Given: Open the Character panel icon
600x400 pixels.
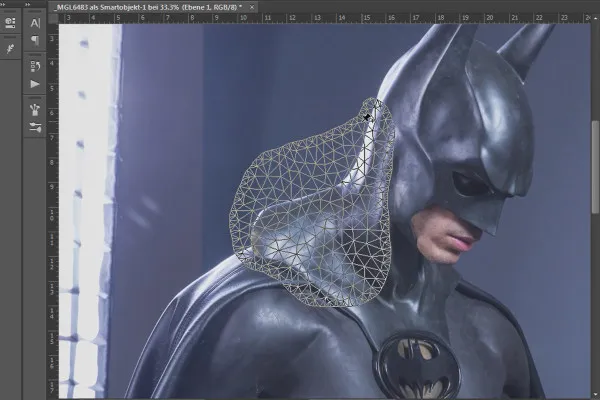Looking at the screenshot, I should 35,23.
